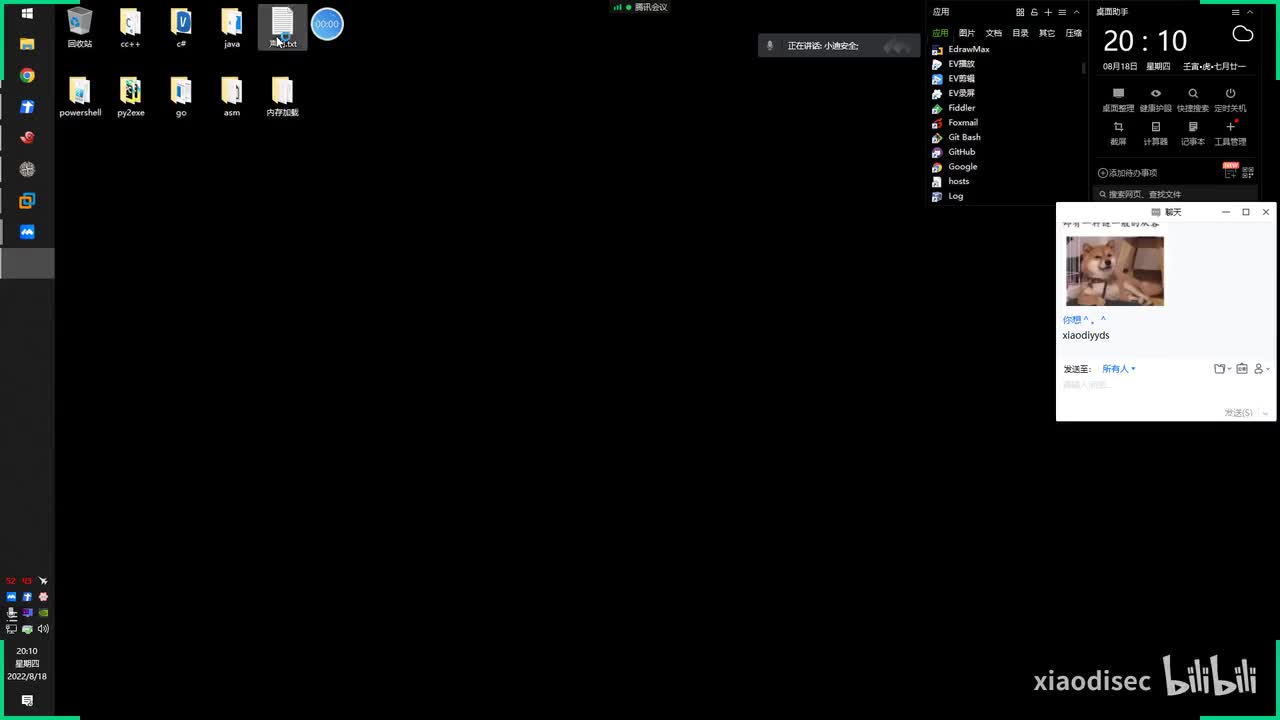Viewport: 1280px width, 720px height.
Task: Click the 搜索网页、查找文件 search box
Action: coord(1177,194)
